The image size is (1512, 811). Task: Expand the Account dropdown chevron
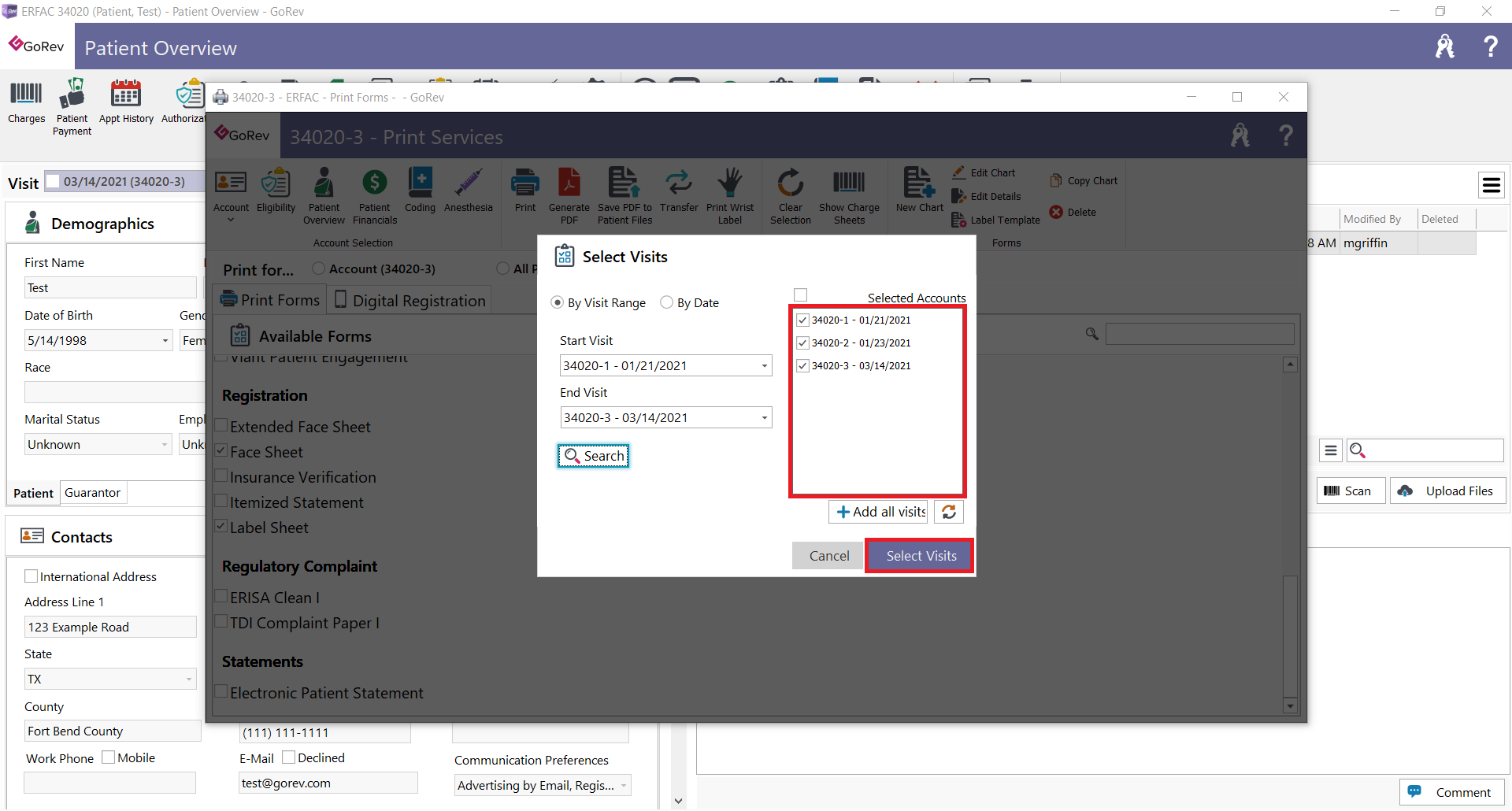[231, 220]
